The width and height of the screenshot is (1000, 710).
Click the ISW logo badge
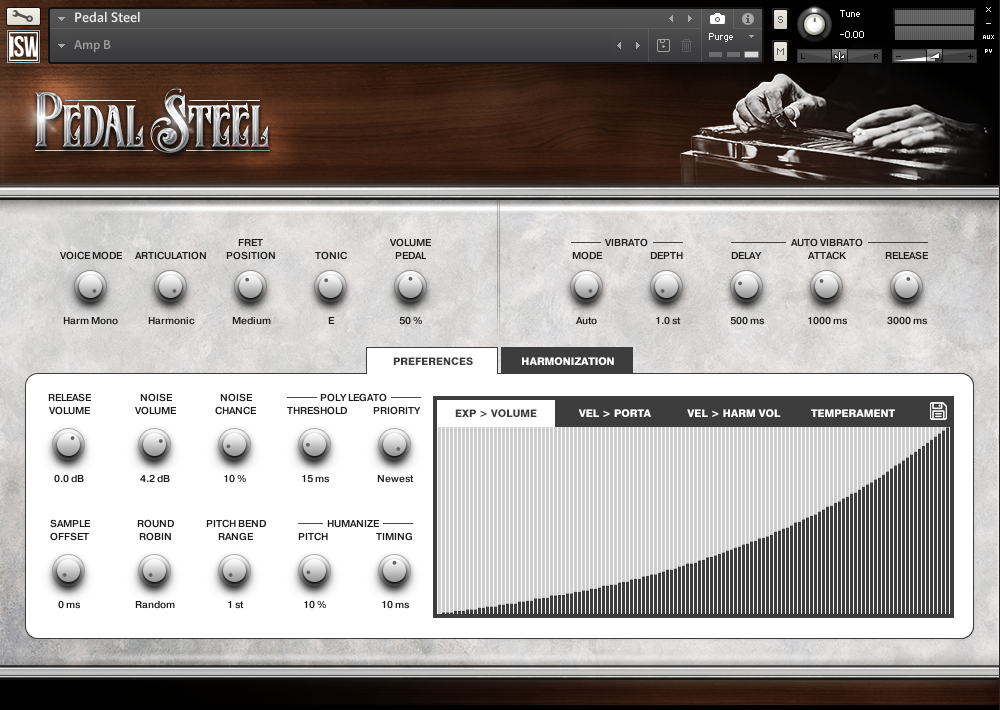tap(22, 45)
